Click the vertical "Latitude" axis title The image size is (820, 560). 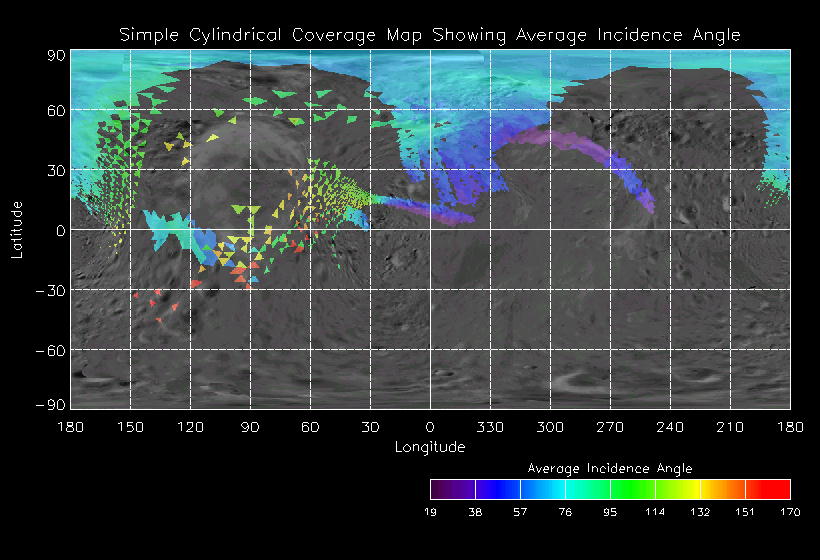tap(17, 230)
